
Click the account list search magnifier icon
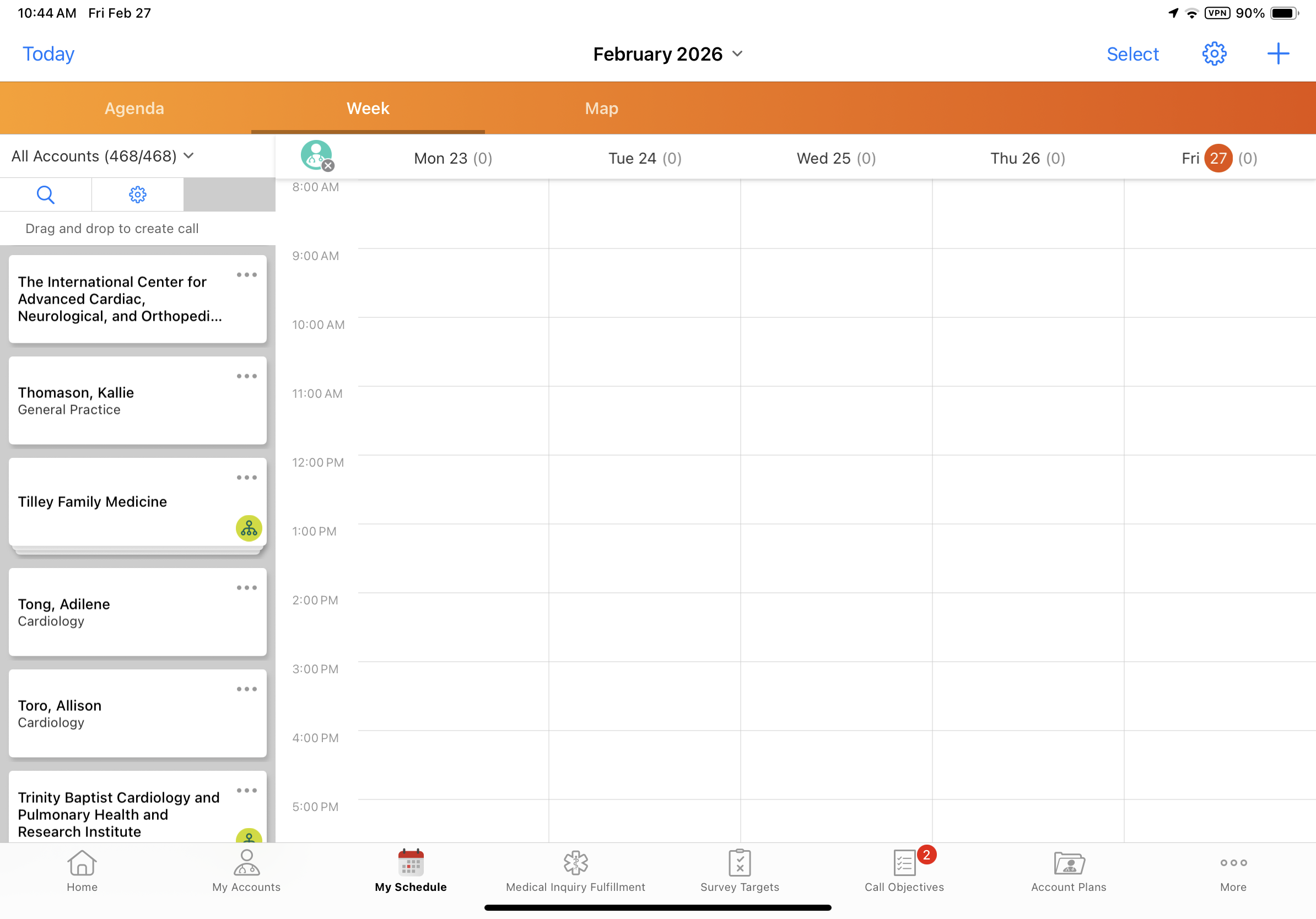pos(45,195)
